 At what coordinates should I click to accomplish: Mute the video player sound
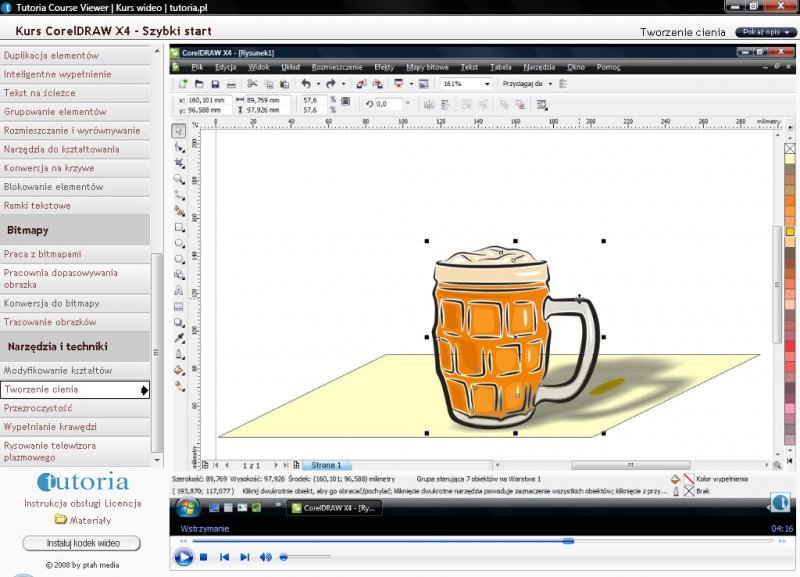(x=266, y=557)
